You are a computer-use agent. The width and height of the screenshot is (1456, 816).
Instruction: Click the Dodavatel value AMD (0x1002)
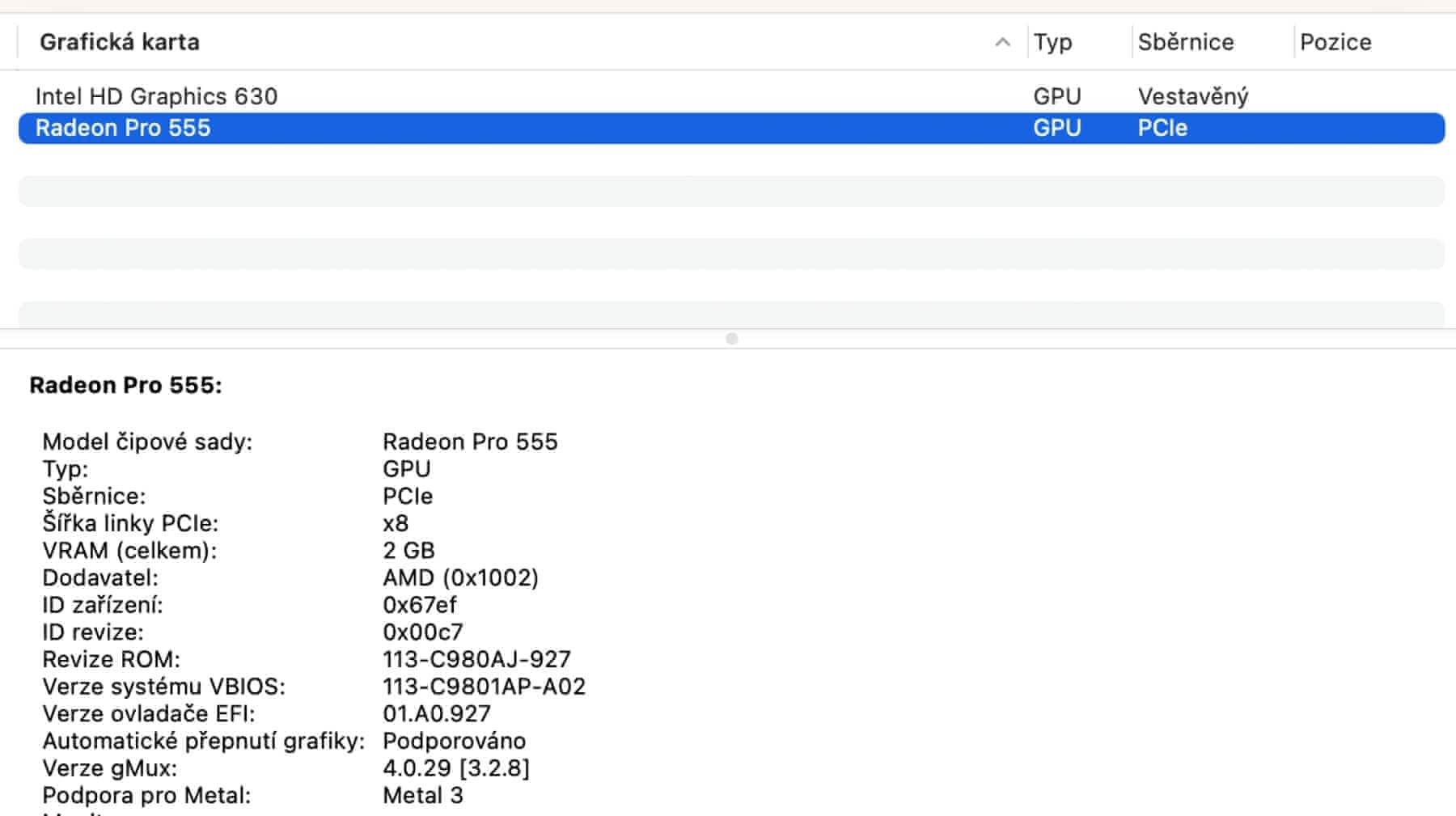(460, 577)
